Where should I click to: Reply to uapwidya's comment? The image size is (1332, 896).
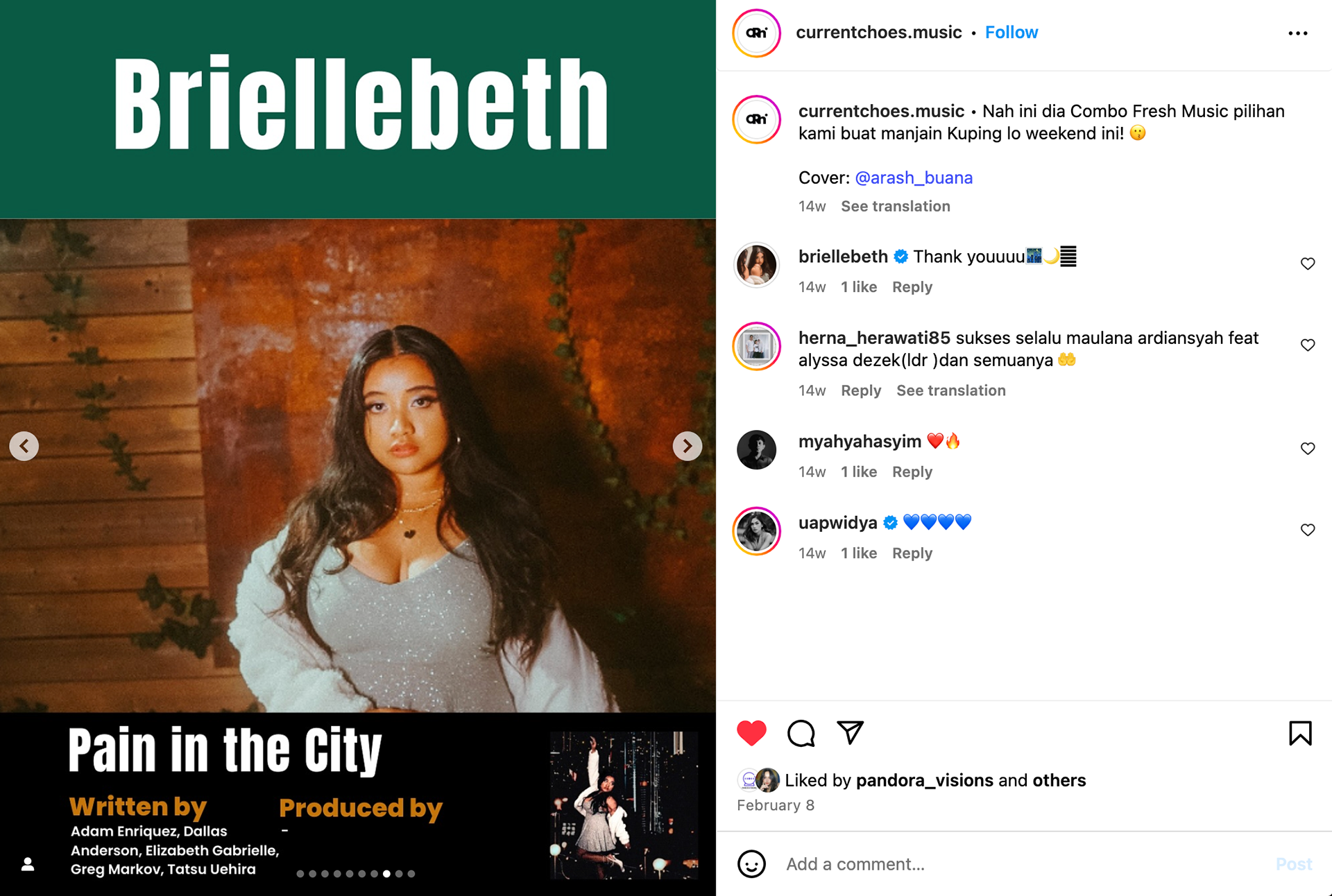coord(912,553)
